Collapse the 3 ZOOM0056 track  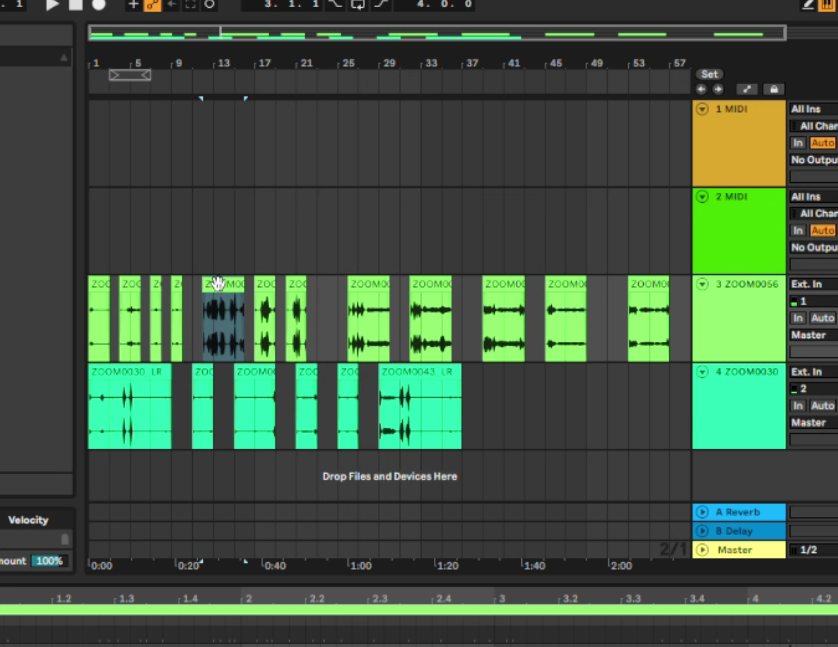pyautogui.click(x=702, y=284)
